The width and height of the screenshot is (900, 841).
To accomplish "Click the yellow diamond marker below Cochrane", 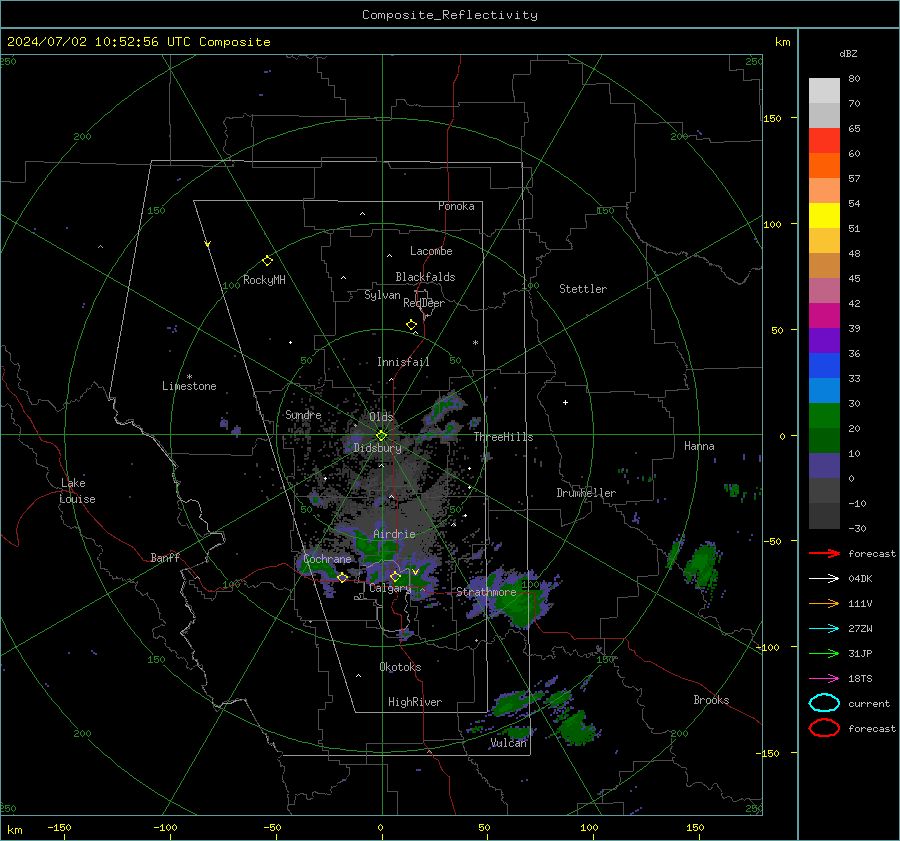I will [342, 577].
